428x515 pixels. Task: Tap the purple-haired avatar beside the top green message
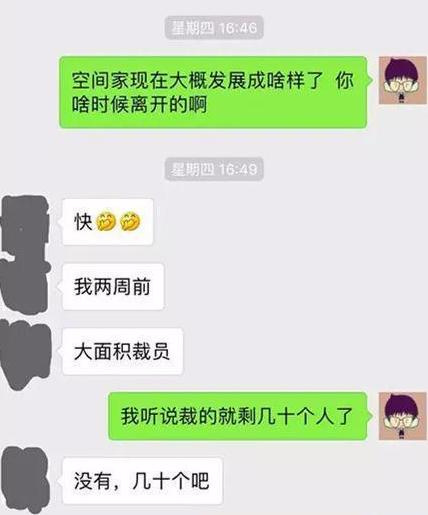coord(403,80)
